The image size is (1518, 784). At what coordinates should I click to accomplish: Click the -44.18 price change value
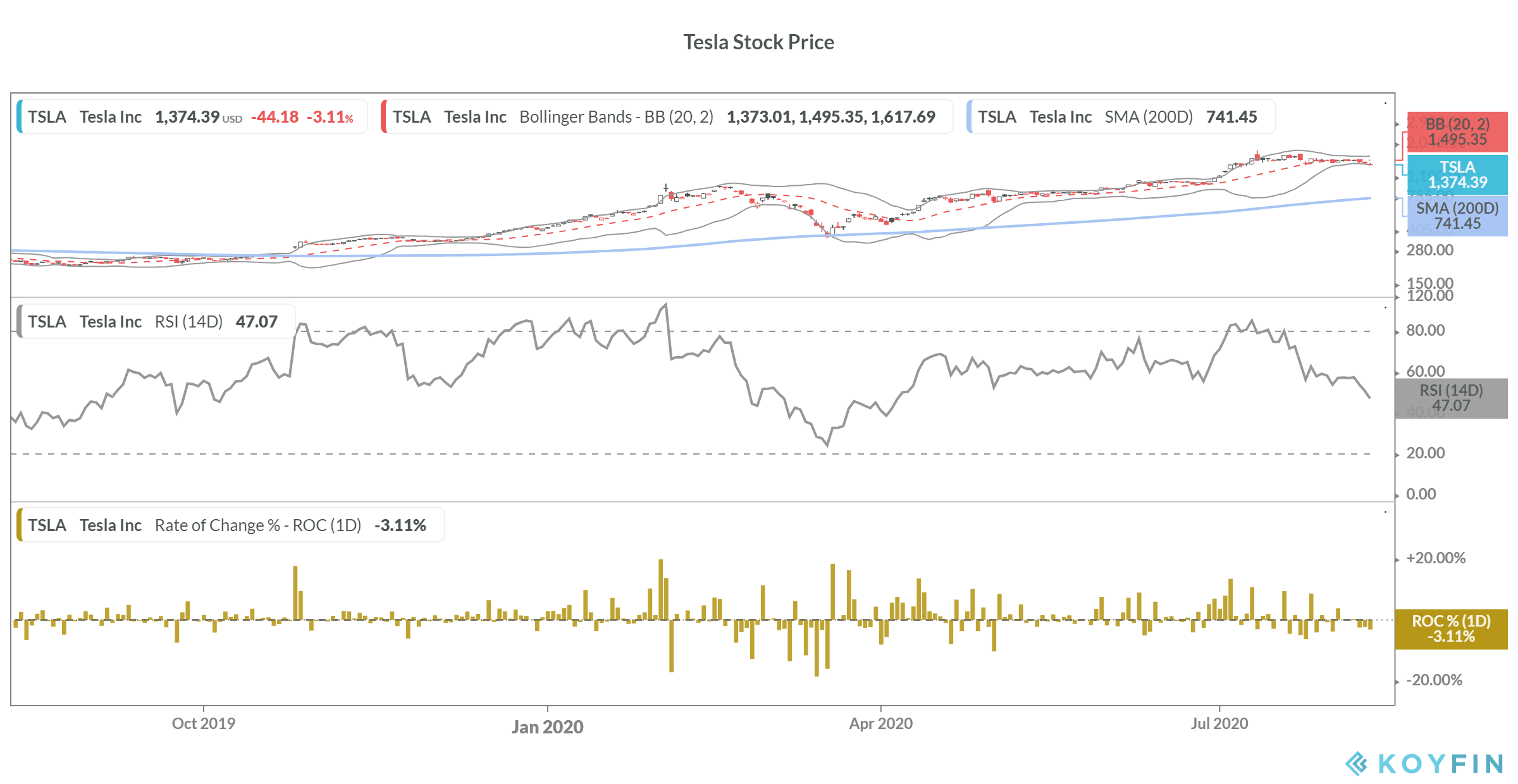[275, 117]
